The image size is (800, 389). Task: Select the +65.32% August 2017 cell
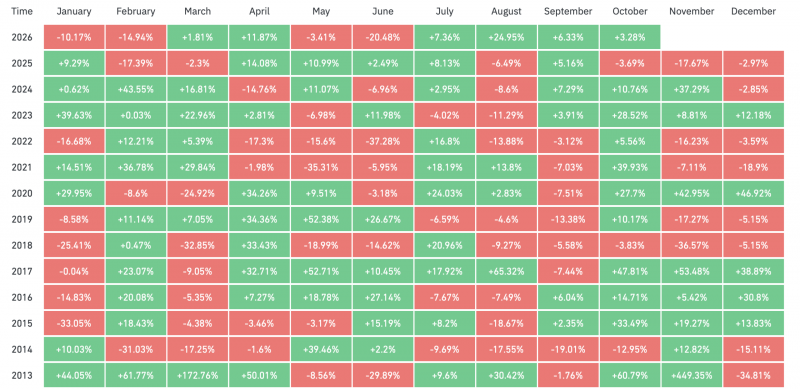tap(506, 271)
